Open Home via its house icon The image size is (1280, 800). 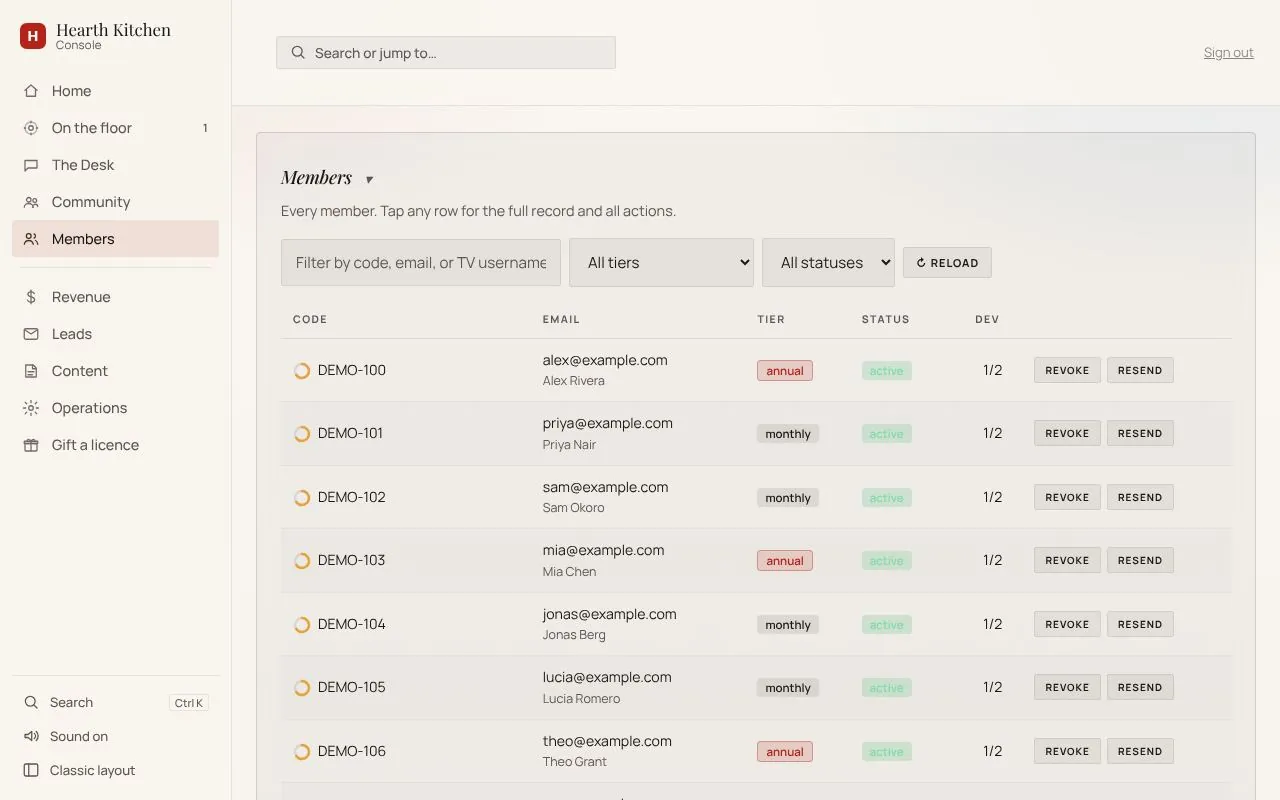31,91
